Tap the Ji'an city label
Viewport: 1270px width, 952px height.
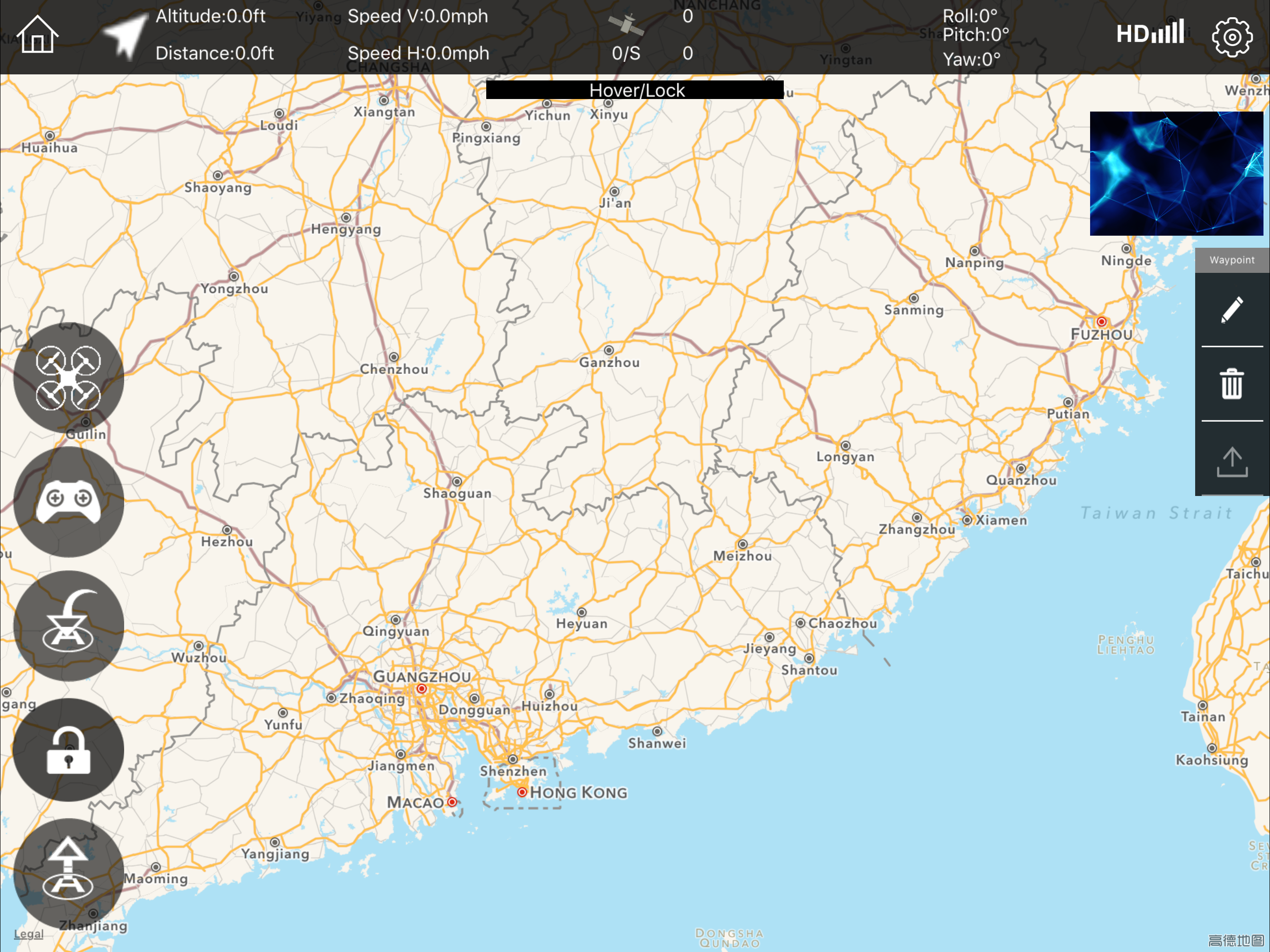[x=615, y=203]
